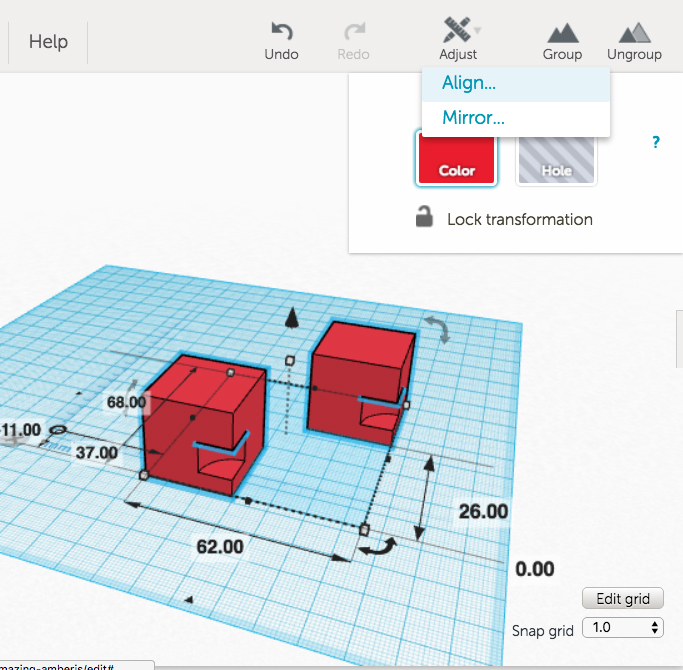This screenshot has height=670, width=683.
Task: Open the Help menu
Action: 48,42
